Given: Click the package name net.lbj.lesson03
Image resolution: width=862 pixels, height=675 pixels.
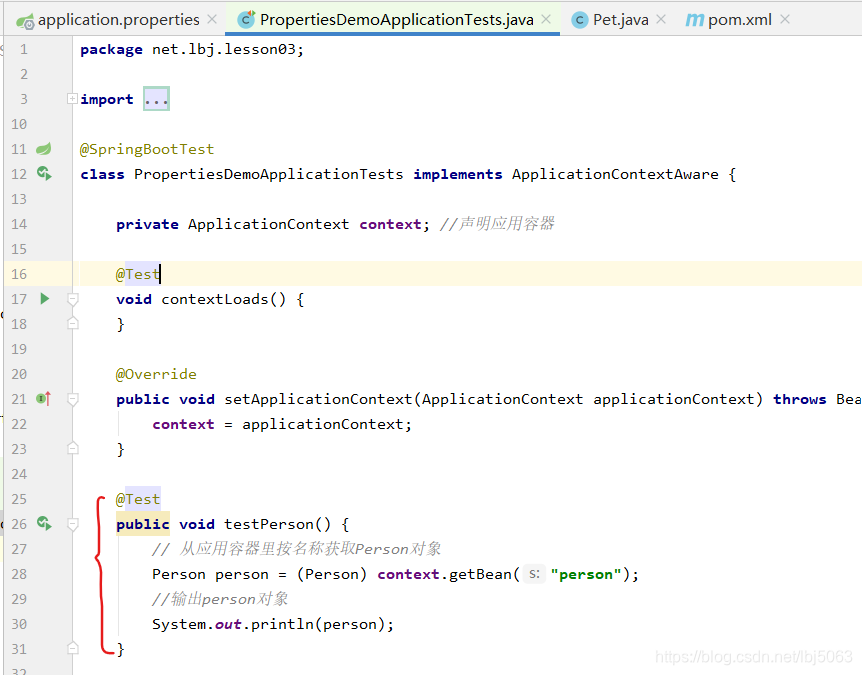Looking at the screenshot, I should (x=224, y=49).
